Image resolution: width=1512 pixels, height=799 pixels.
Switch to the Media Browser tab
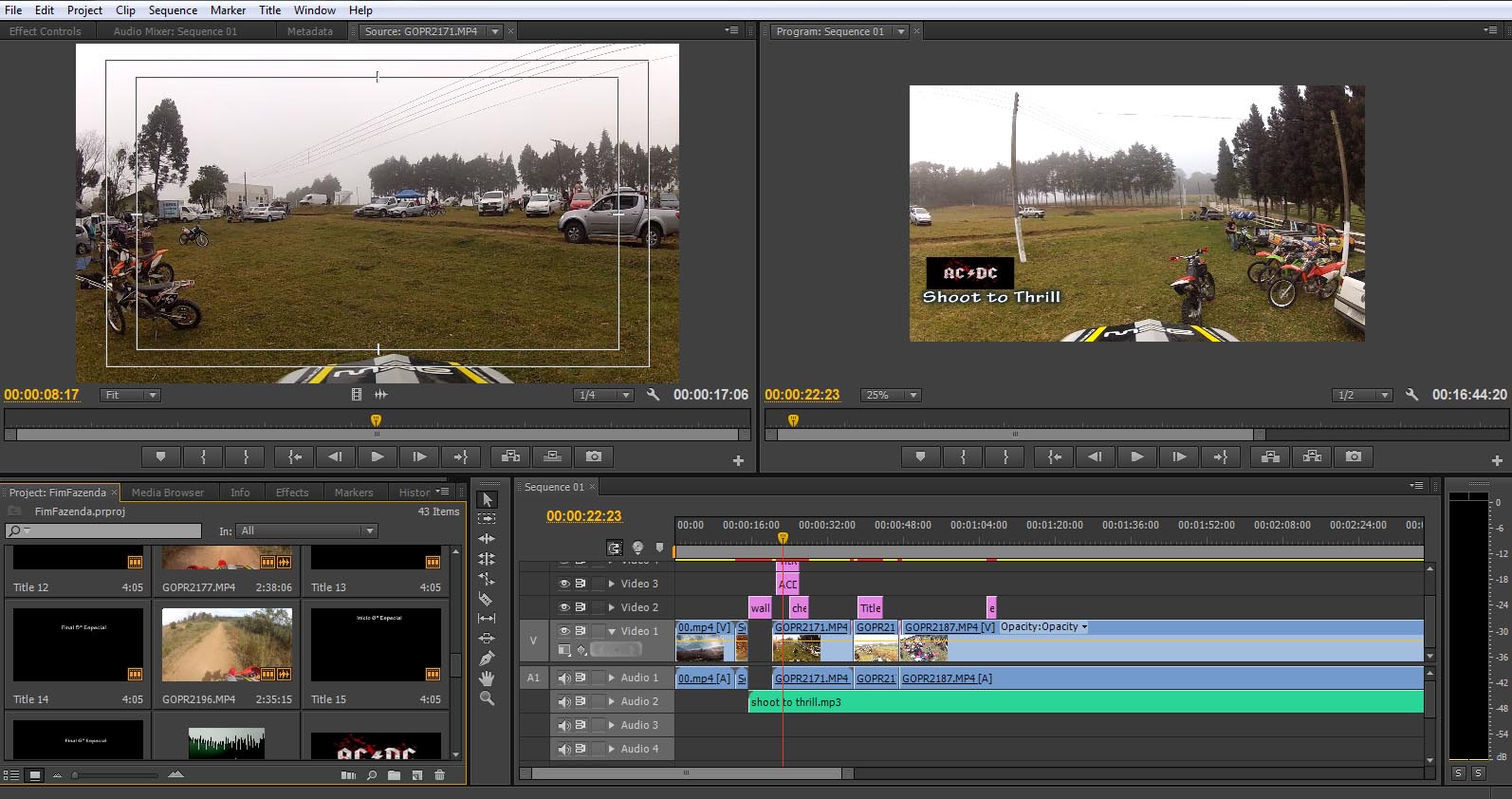(x=167, y=492)
